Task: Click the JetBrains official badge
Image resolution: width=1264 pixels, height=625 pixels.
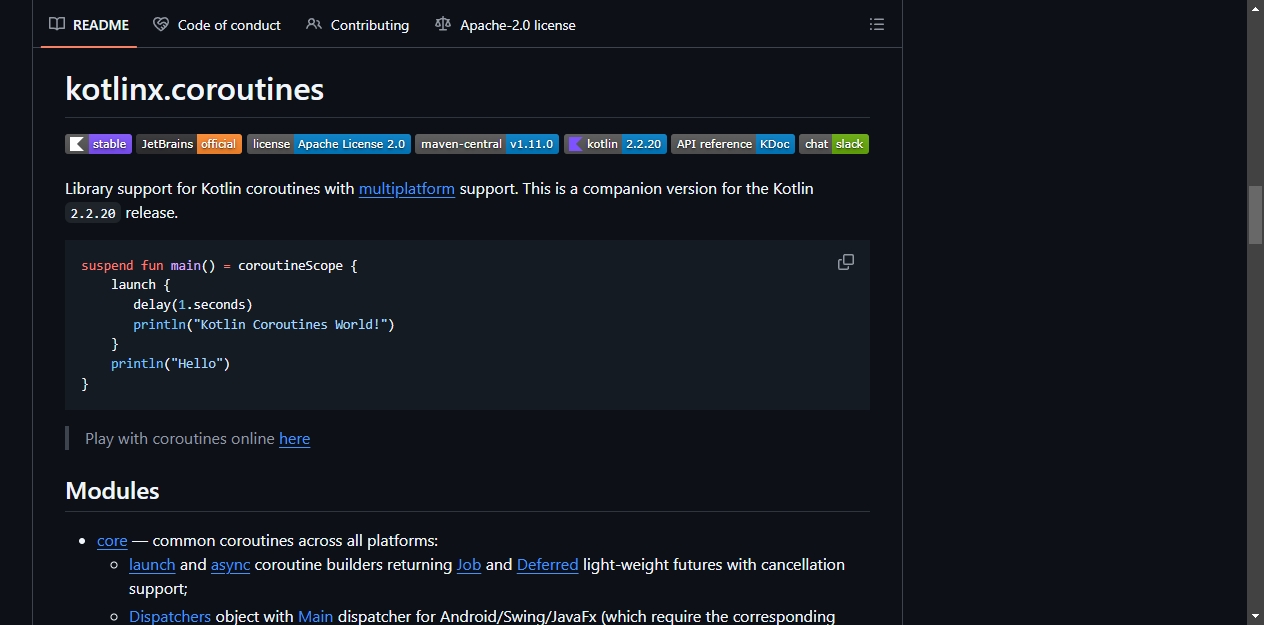Action: [189, 144]
